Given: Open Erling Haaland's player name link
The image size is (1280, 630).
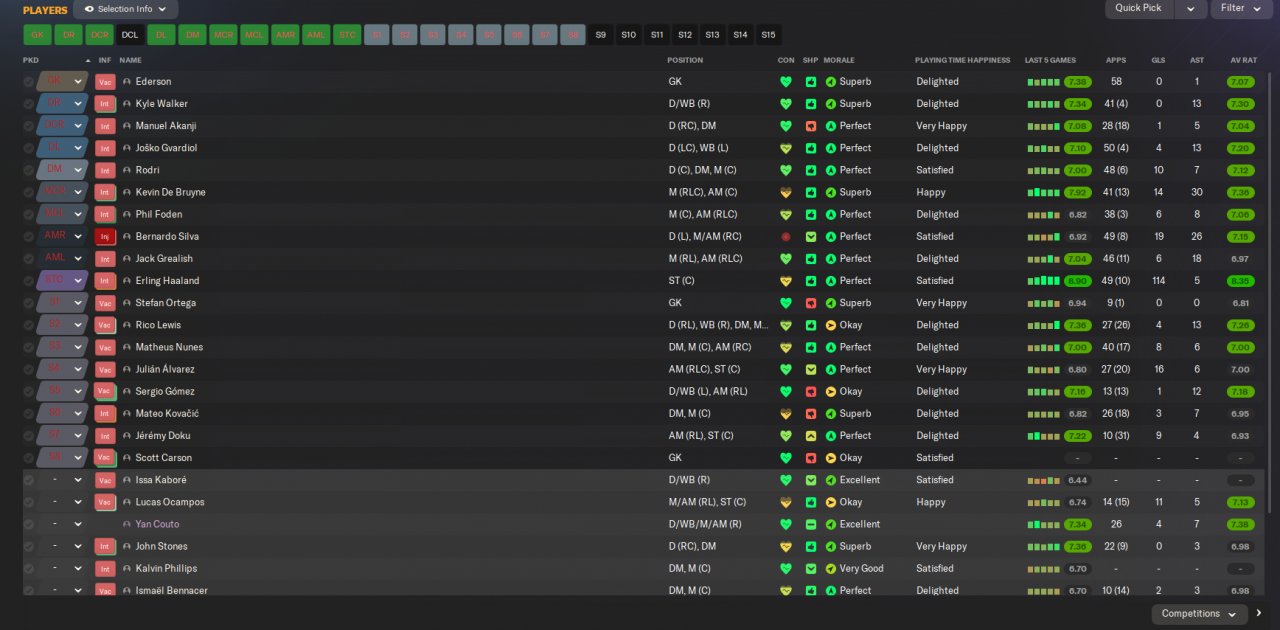Looking at the screenshot, I should click(x=167, y=281).
